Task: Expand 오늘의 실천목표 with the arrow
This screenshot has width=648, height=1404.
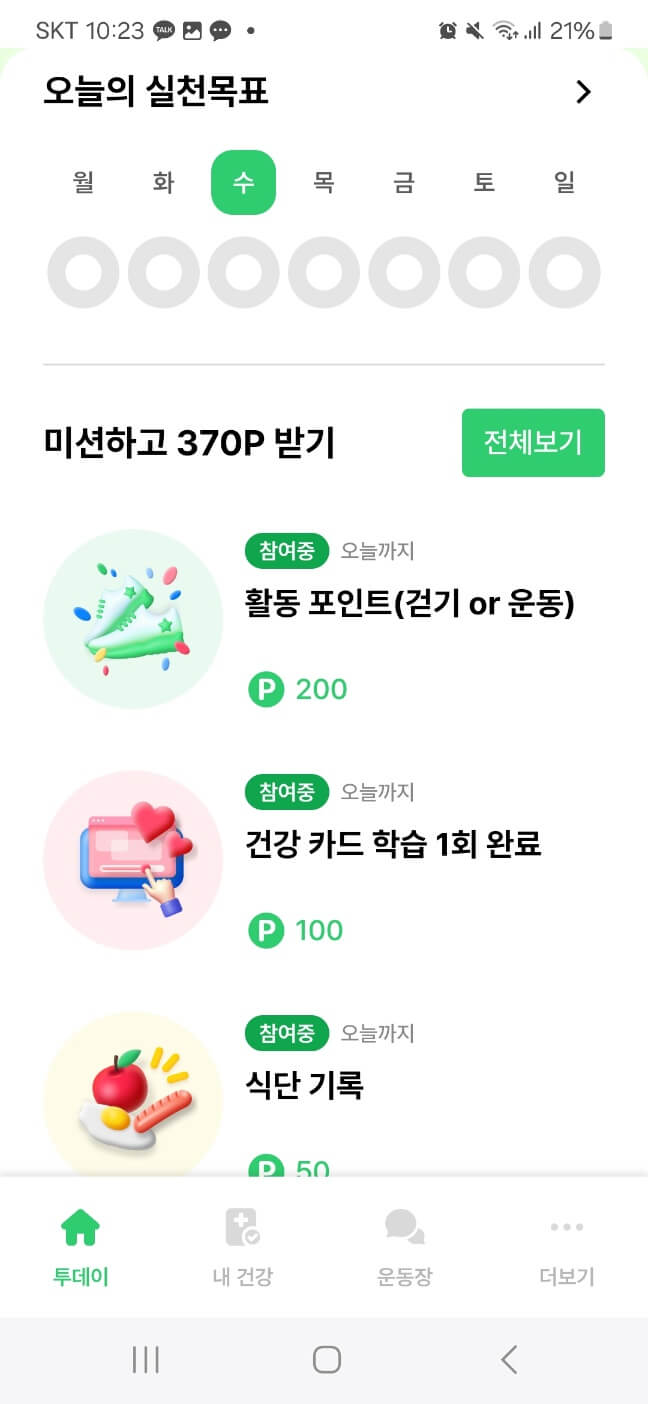Action: [585, 91]
